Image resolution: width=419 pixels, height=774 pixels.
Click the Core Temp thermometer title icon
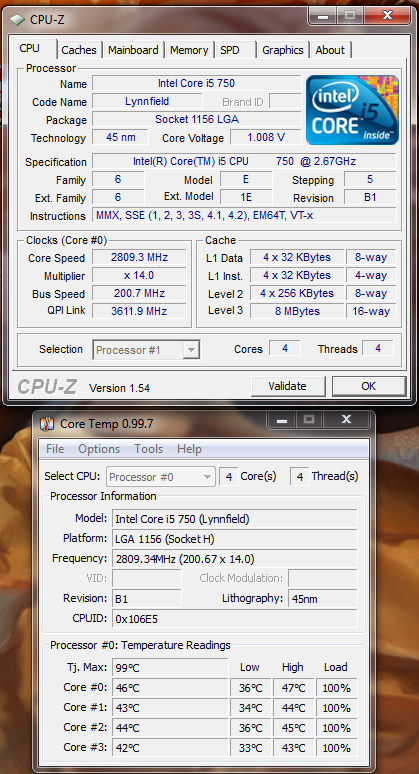coord(47,424)
